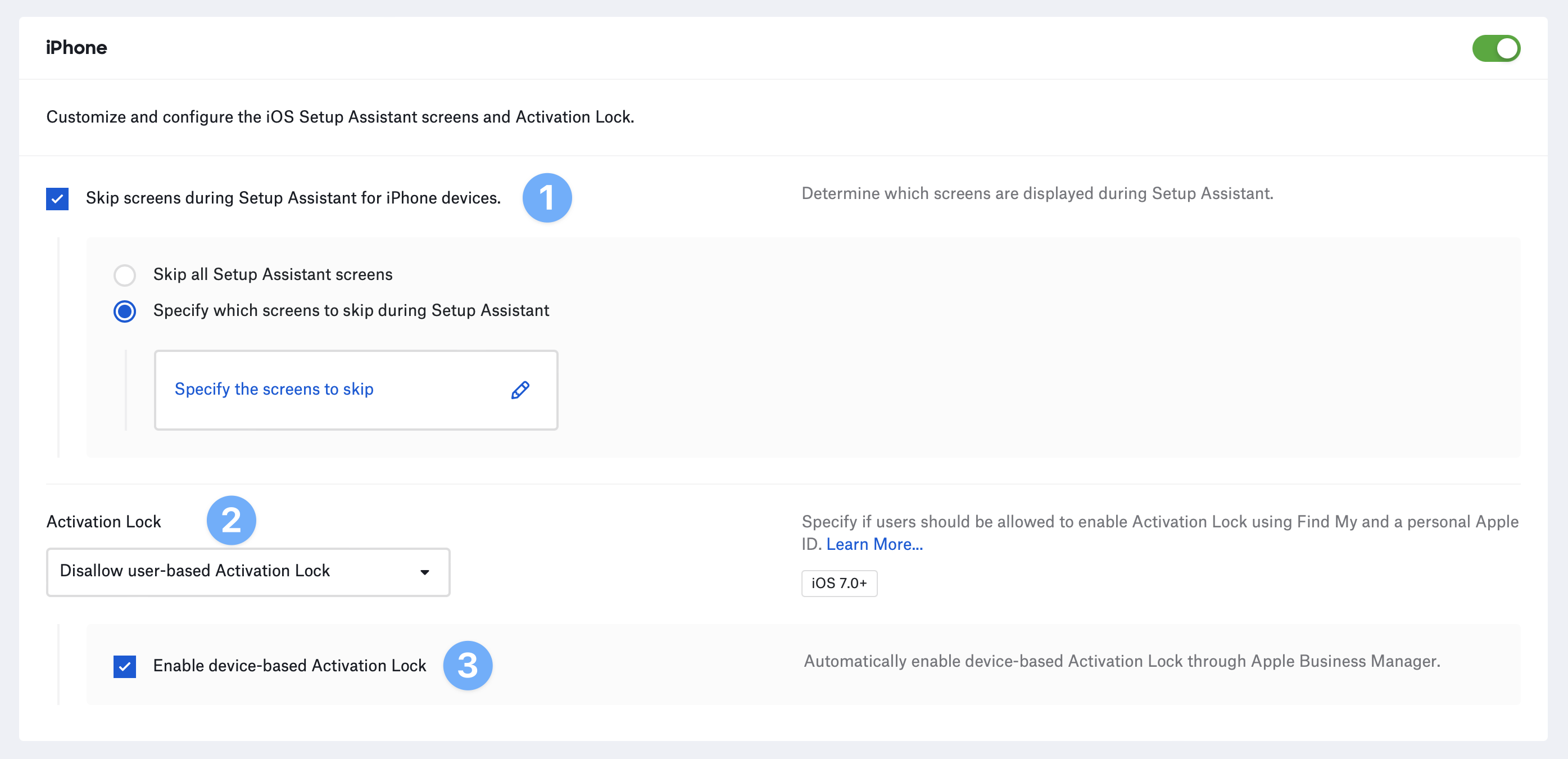The image size is (1568, 759).
Task: Click the blue number 1 callout badge
Action: point(547,198)
